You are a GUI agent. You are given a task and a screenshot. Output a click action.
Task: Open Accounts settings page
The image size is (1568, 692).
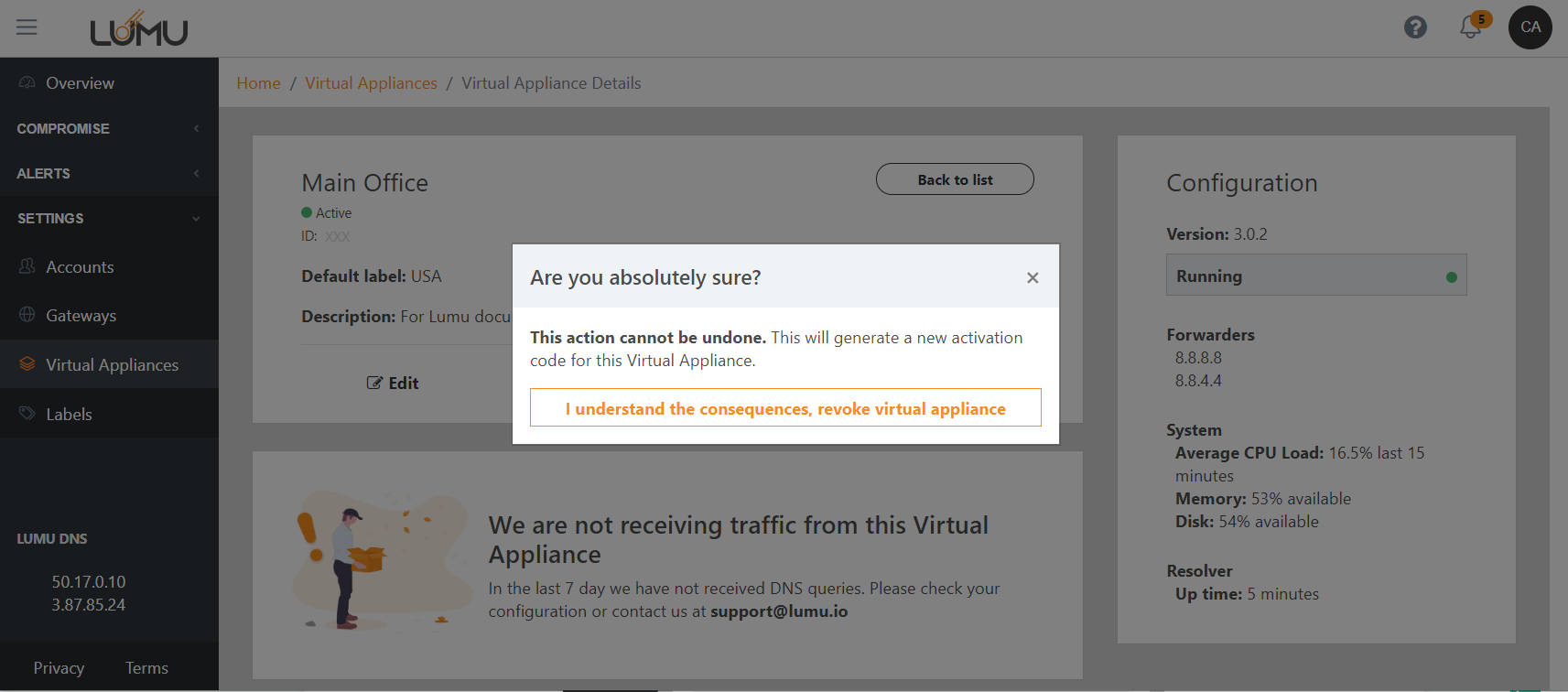pyautogui.click(x=81, y=266)
